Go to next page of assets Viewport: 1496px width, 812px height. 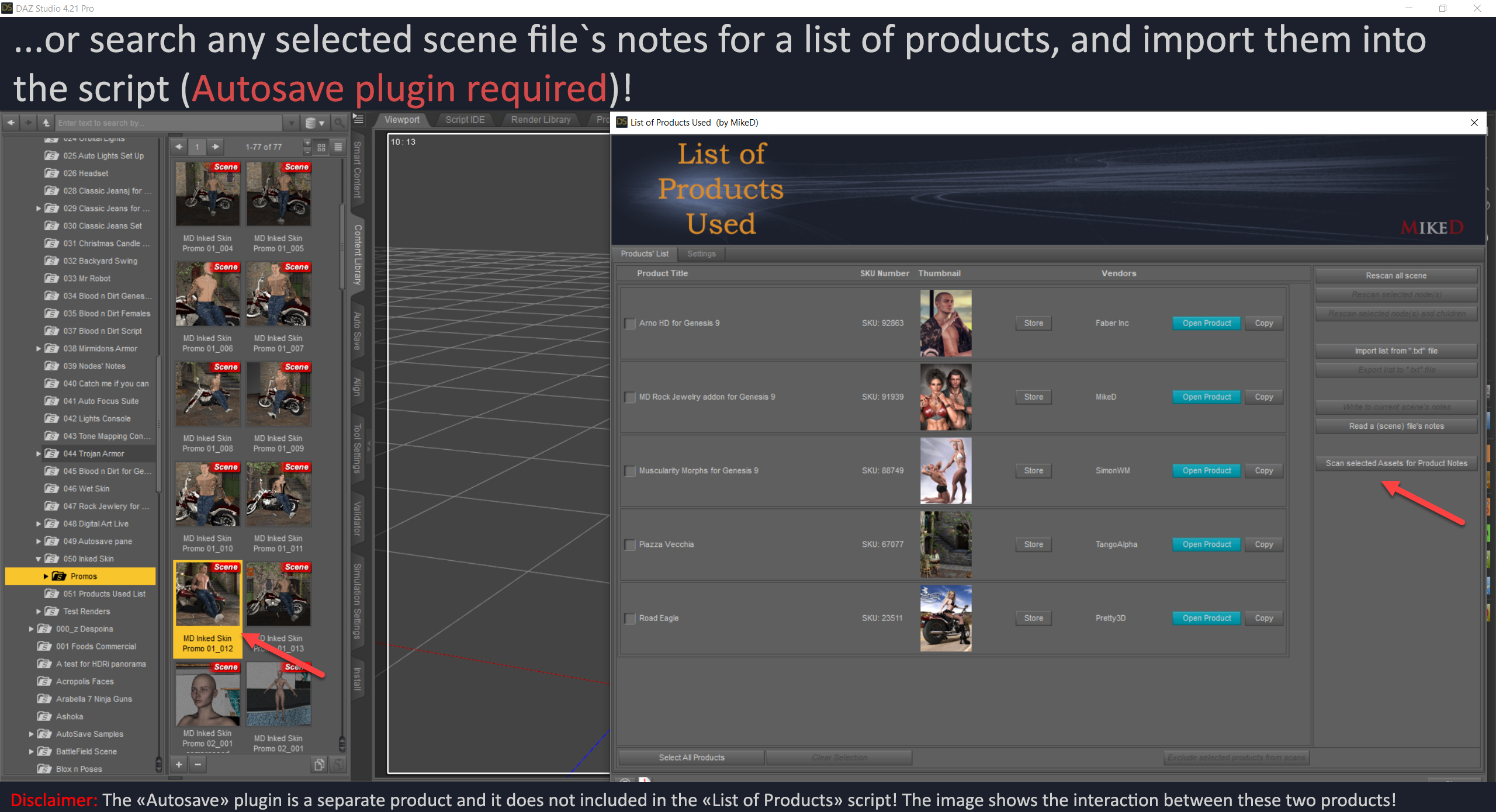pyautogui.click(x=216, y=147)
